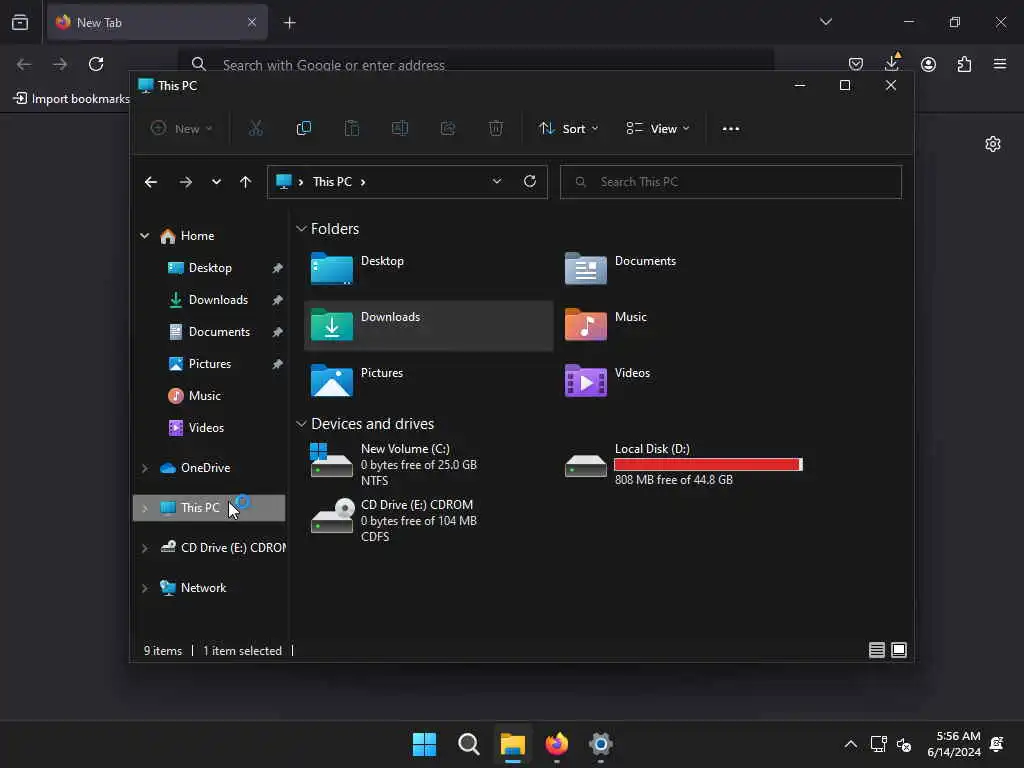1024x768 pixels.
Task: Collapse the Devices and drives group
Action: [x=301, y=424]
